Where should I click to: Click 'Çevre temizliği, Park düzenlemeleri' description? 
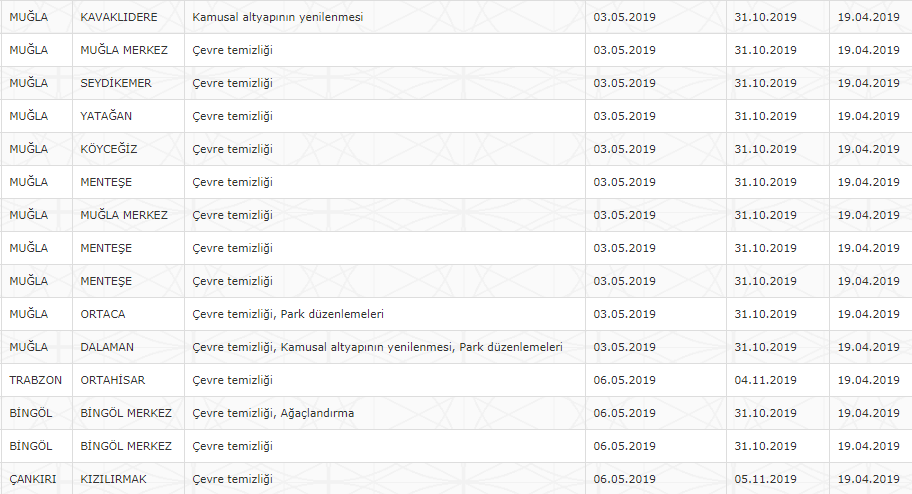pos(288,314)
